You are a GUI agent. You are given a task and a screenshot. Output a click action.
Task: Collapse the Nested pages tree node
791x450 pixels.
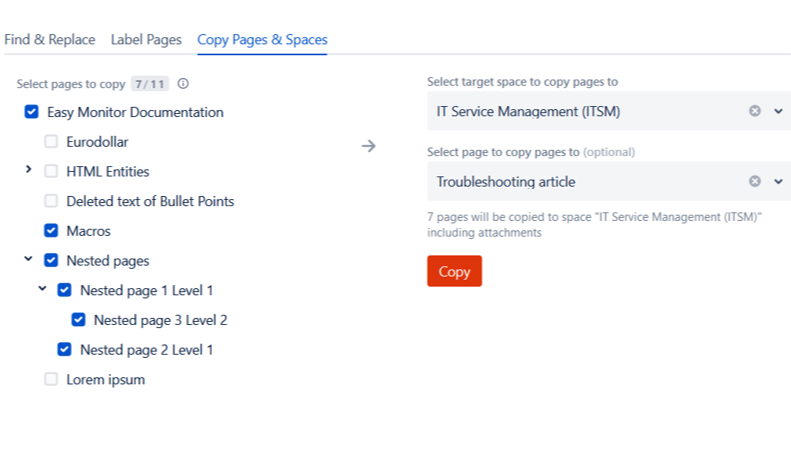coord(28,260)
